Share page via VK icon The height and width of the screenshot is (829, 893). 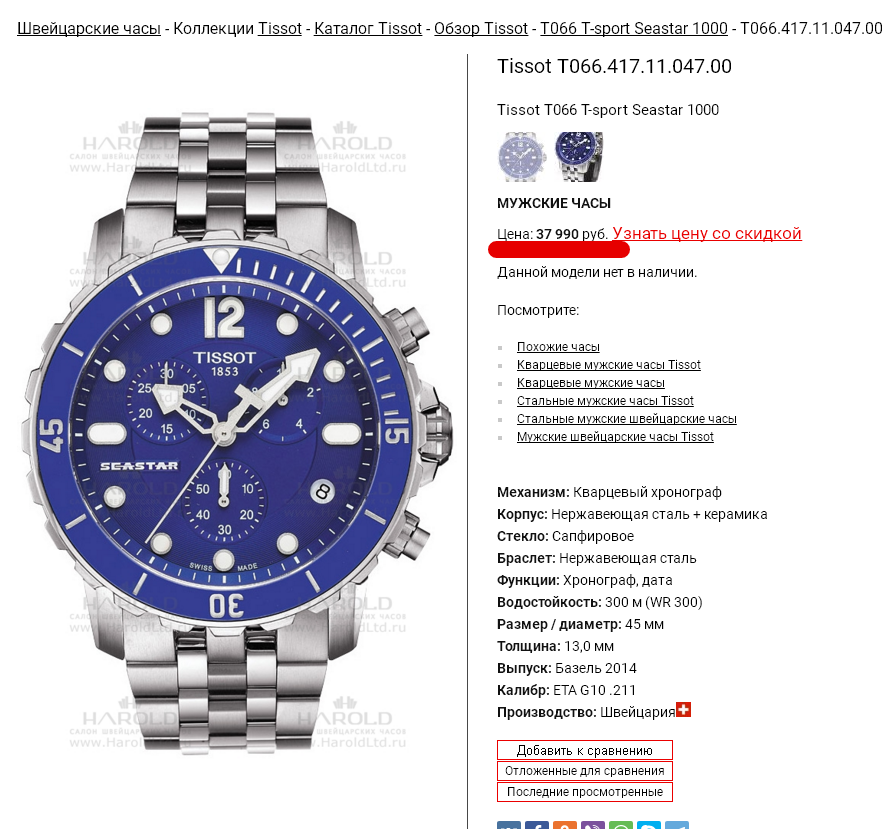coord(509,826)
